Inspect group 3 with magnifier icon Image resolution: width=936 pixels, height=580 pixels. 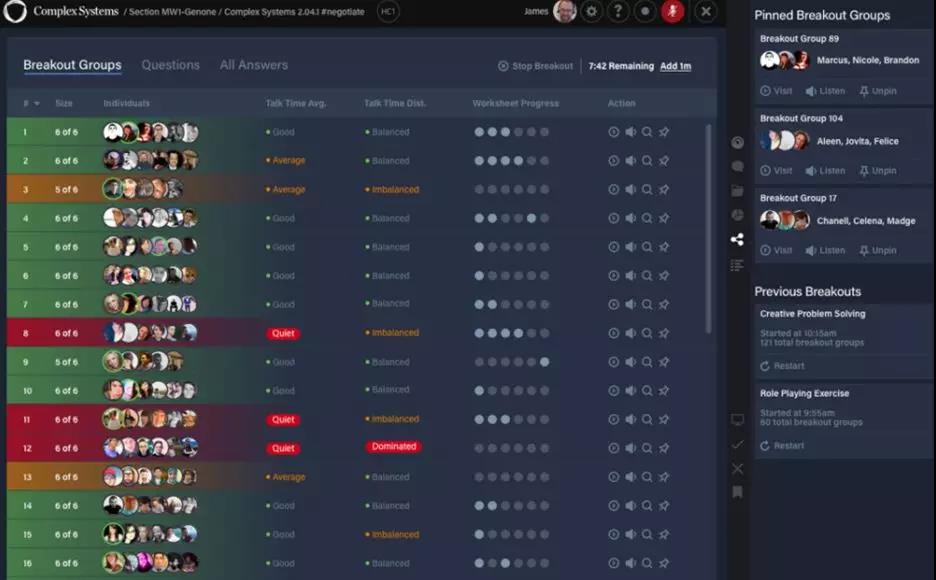(x=647, y=189)
